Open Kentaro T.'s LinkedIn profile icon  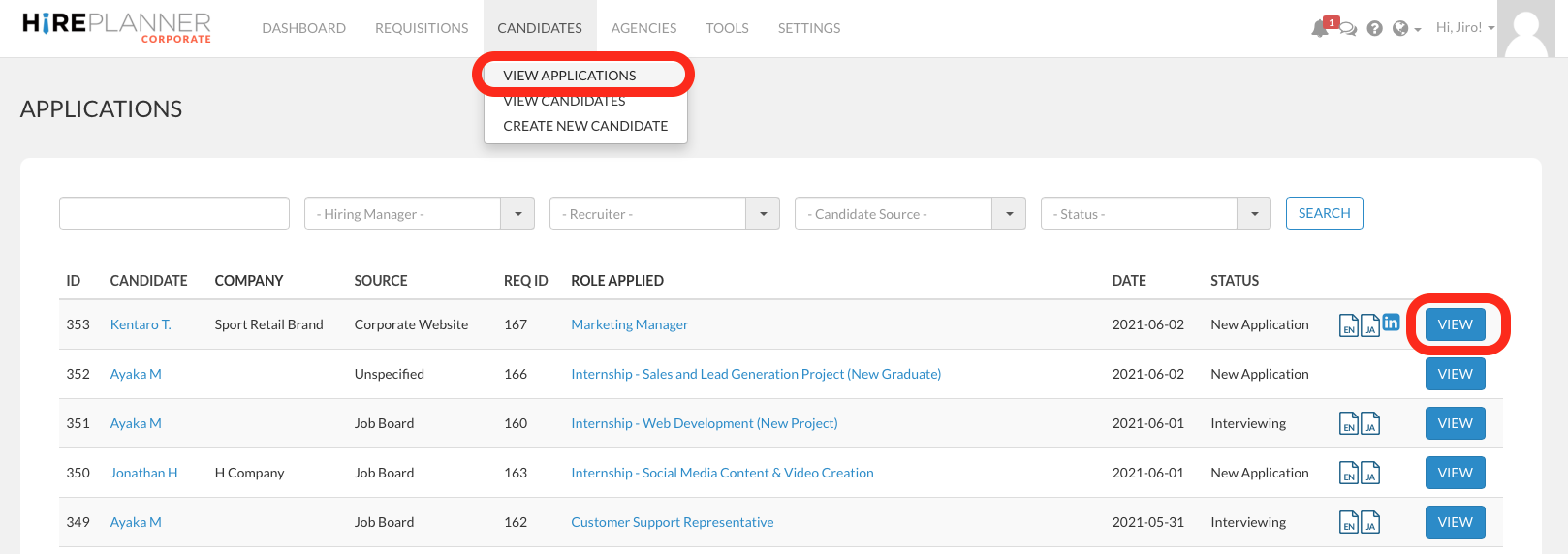(x=1391, y=323)
